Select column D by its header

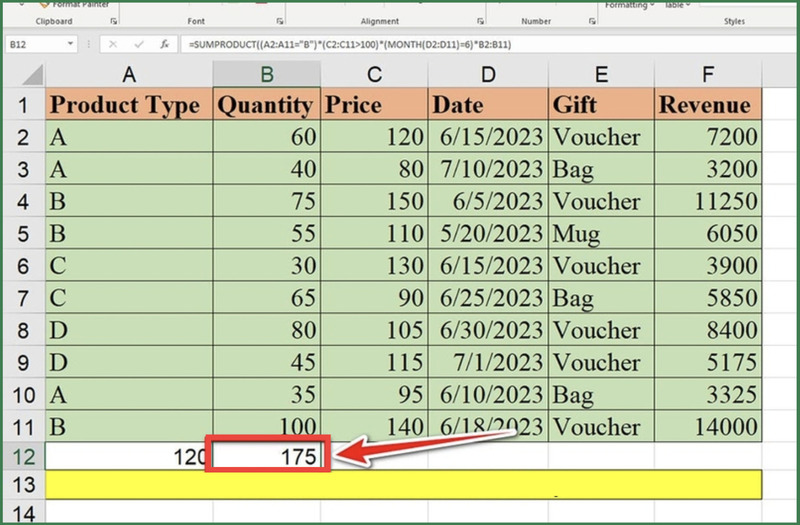487,73
